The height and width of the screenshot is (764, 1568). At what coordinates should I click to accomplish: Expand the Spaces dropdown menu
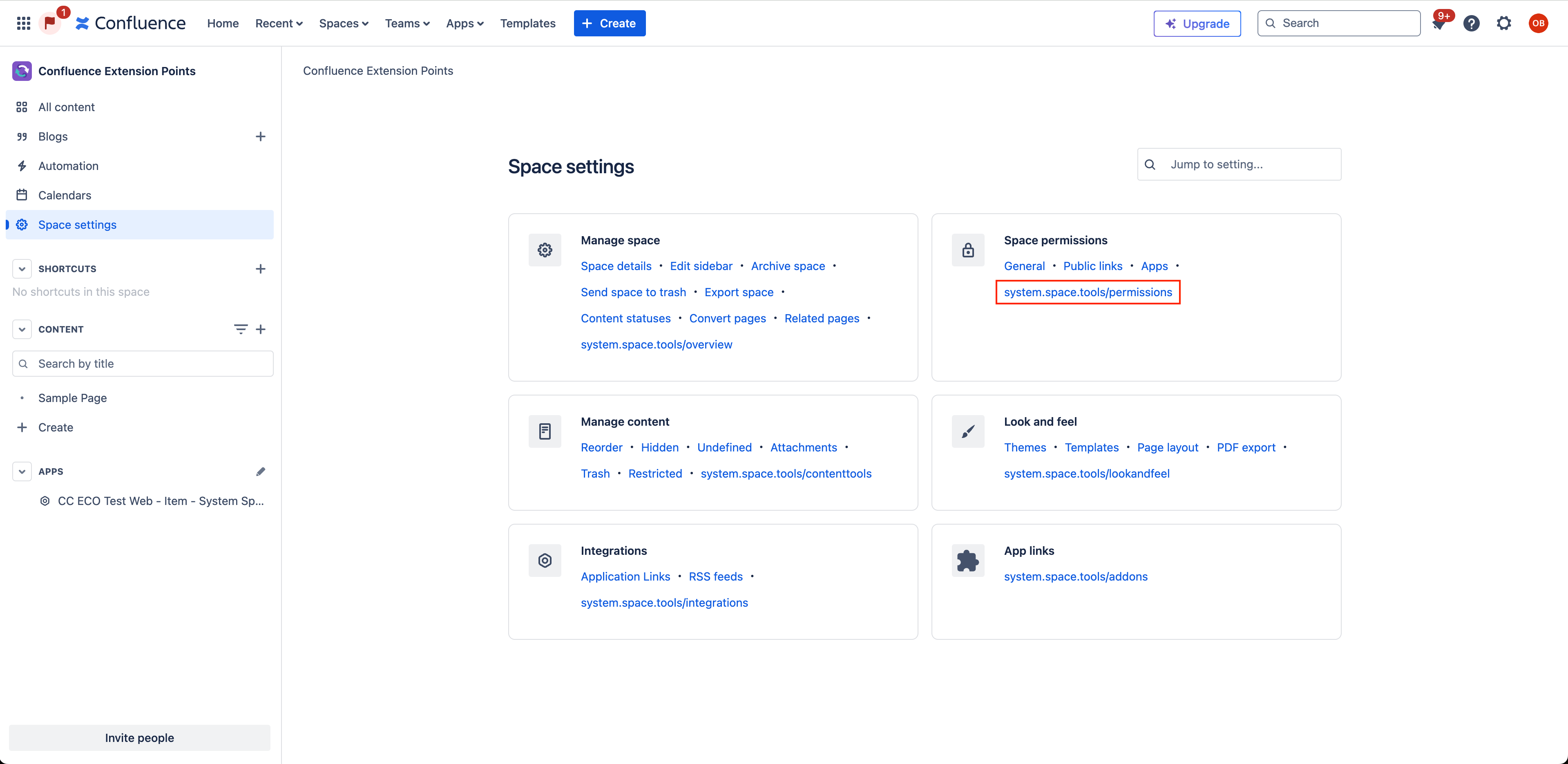[343, 23]
